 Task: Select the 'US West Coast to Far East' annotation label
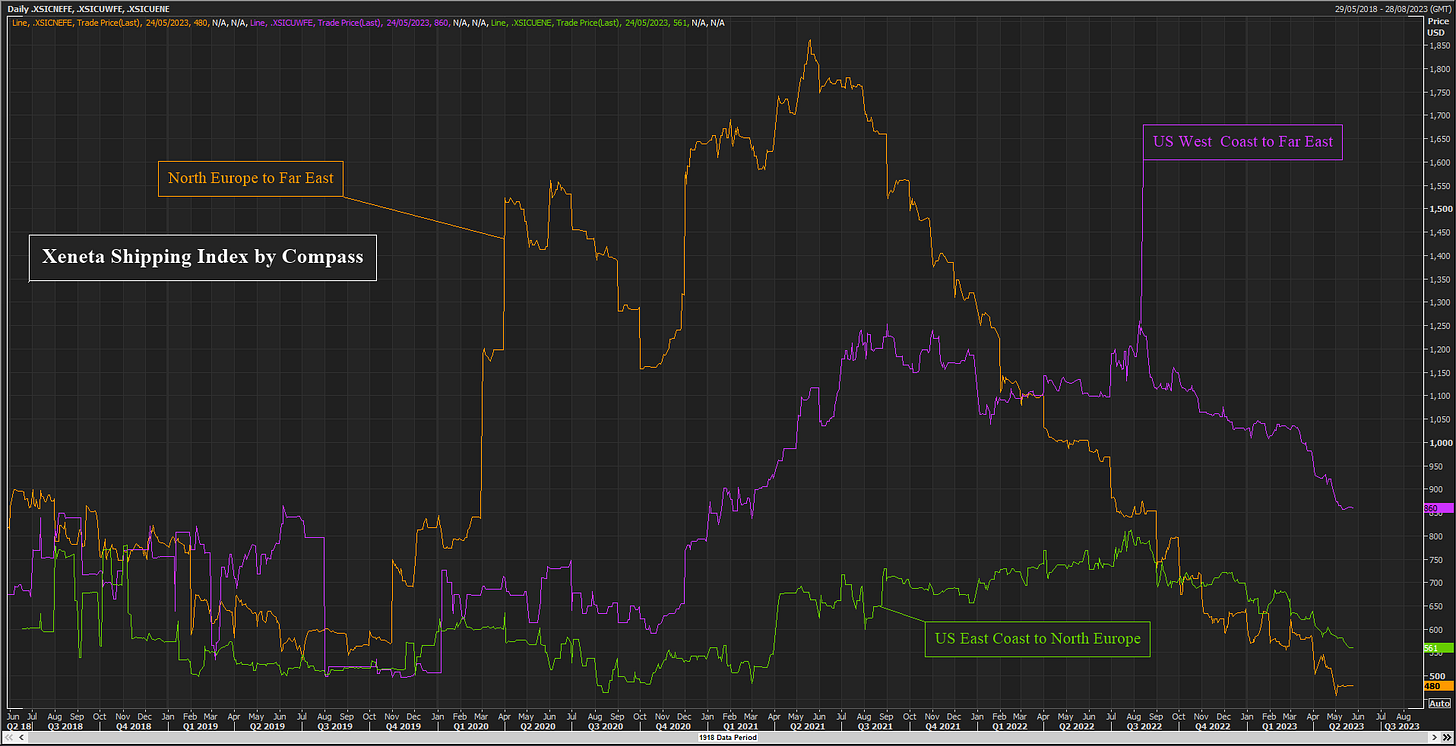click(x=1243, y=141)
